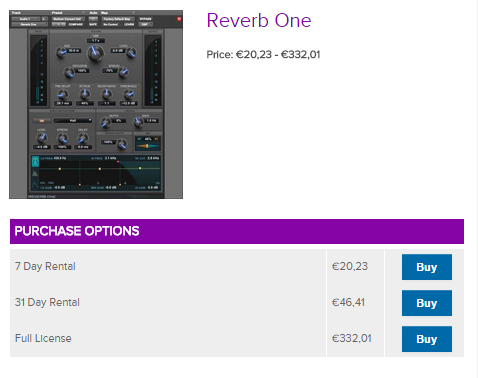Adjust the wet/dry Mix slider
Screen dimensions: 478x378
(148, 146)
